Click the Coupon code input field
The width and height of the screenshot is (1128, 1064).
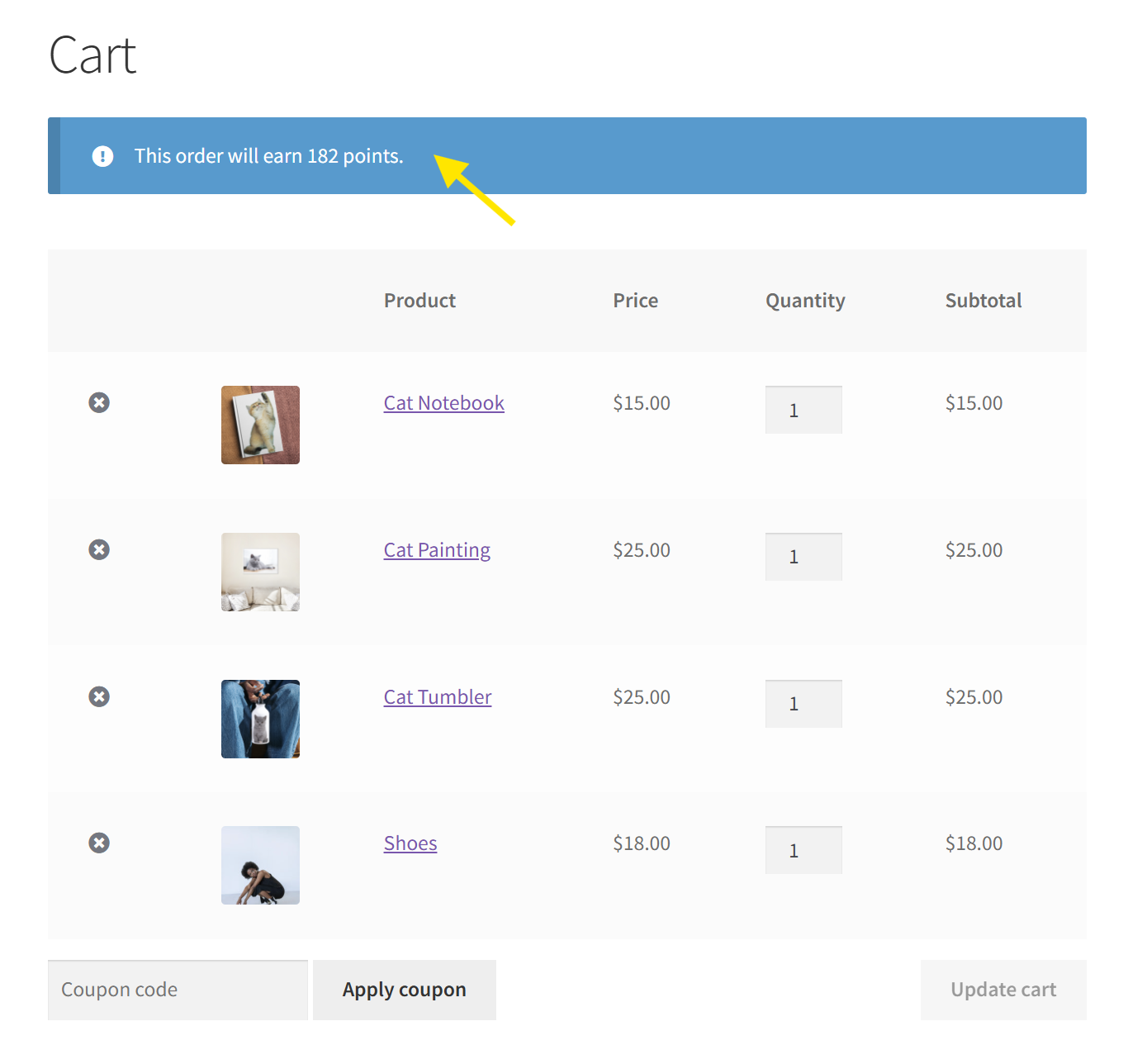[x=178, y=990]
